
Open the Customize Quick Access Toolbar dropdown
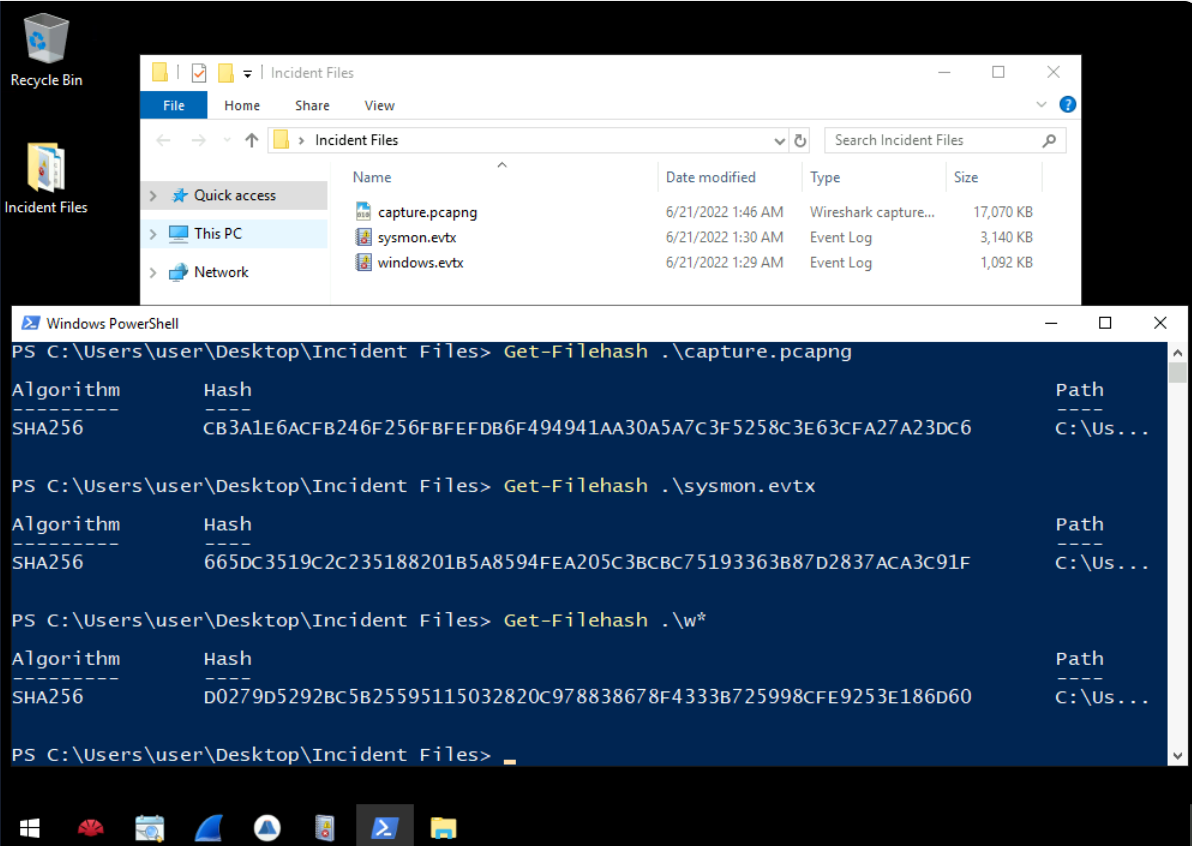[247, 74]
